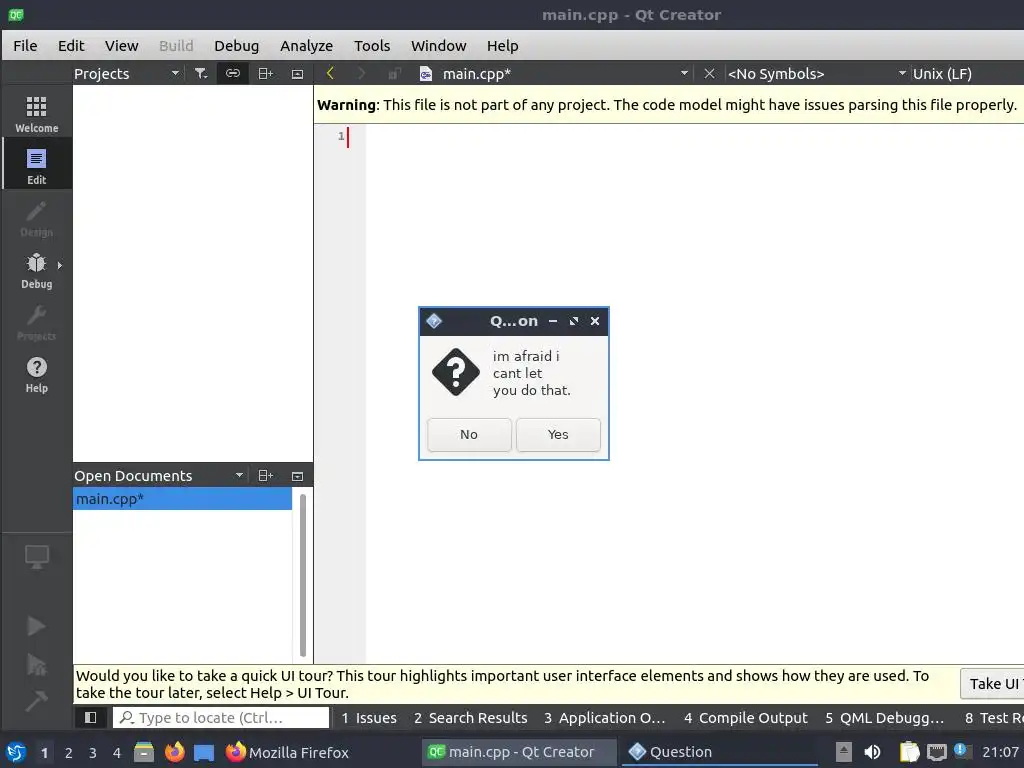The width and height of the screenshot is (1024, 768).
Task: Click the main.cpp file type icon
Action: (x=425, y=74)
